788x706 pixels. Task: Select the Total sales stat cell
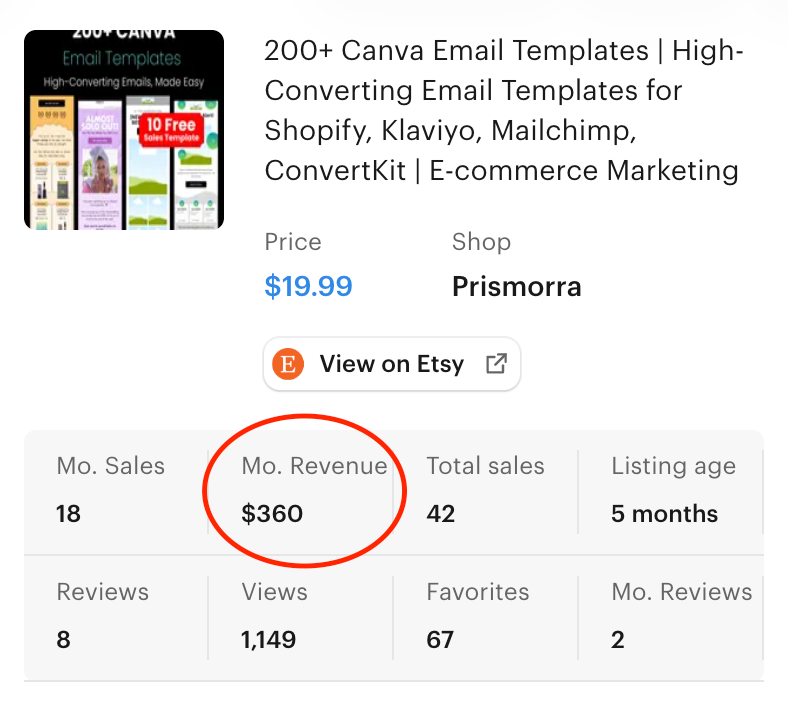tap(485, 490)
